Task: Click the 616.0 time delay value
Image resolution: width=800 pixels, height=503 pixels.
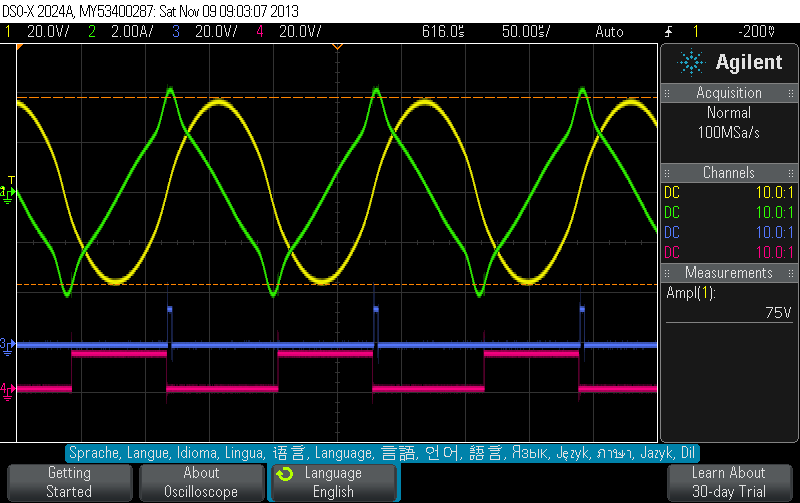Action: 443,32
